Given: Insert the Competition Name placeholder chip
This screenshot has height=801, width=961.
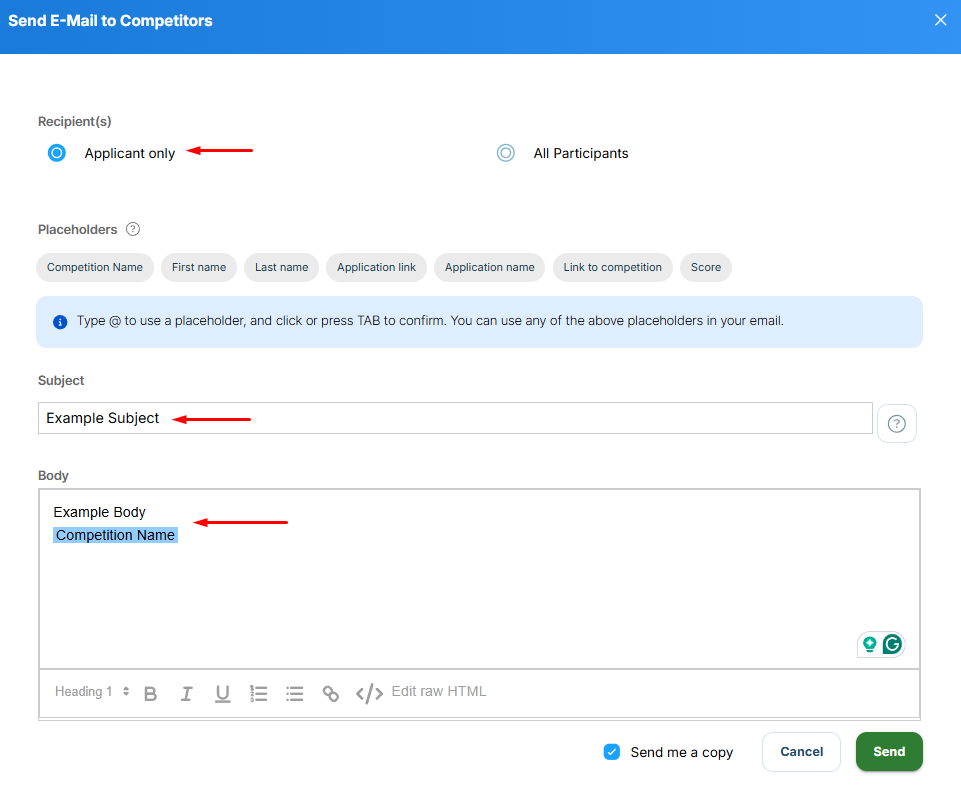Looking at the screenshot, I should [95, 267].
